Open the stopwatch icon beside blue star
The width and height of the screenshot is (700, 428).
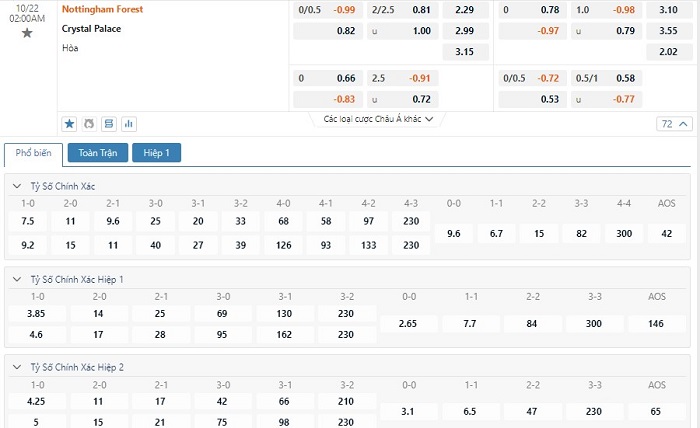[x=89, y=123]
